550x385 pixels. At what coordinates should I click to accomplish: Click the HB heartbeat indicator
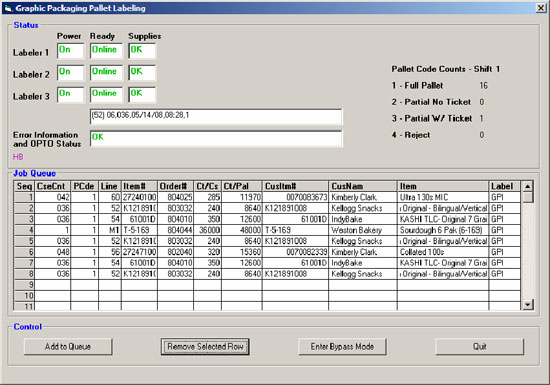tap(18, 157)
